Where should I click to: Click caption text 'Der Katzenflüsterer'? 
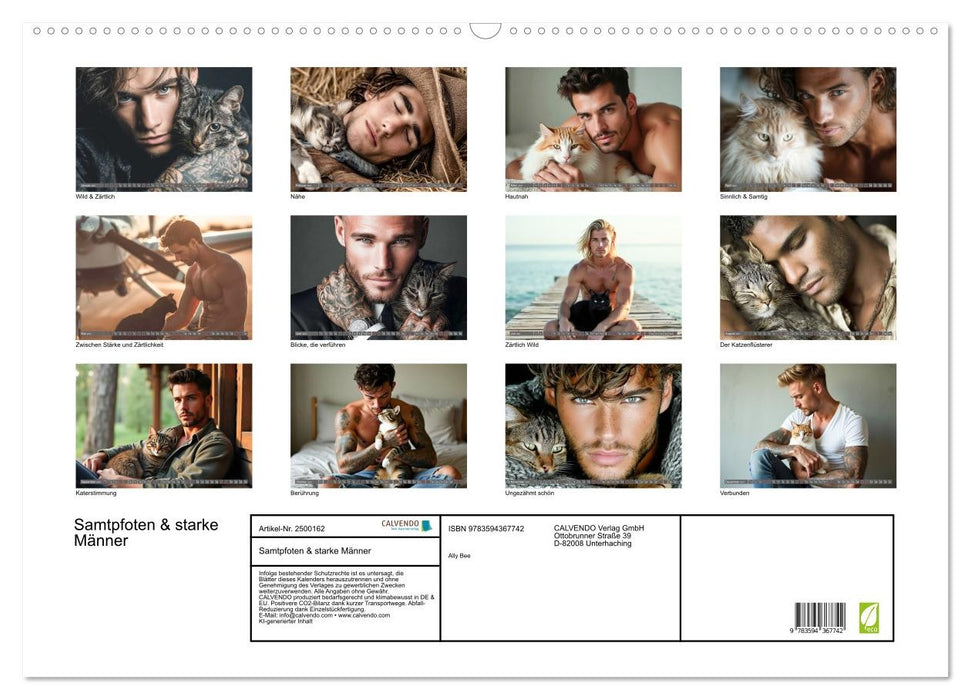pos(746,344)
